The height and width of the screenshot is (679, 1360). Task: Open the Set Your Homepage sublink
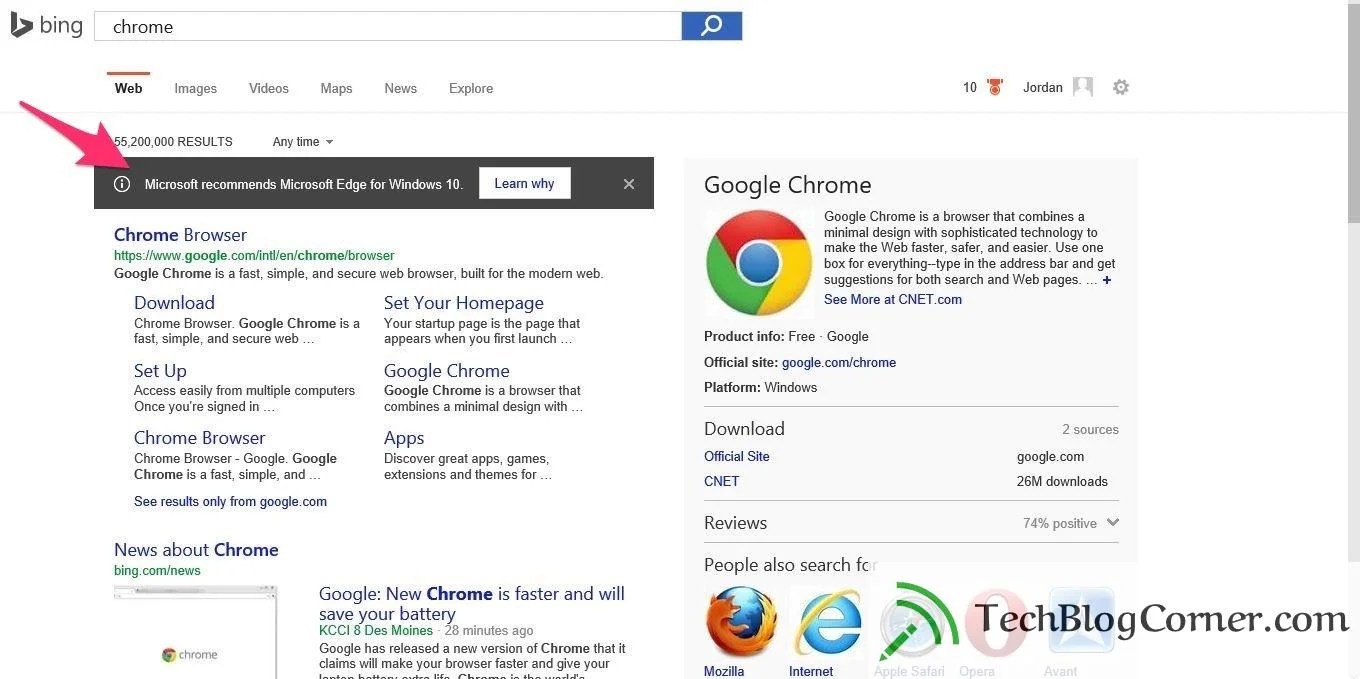point(464,303)
